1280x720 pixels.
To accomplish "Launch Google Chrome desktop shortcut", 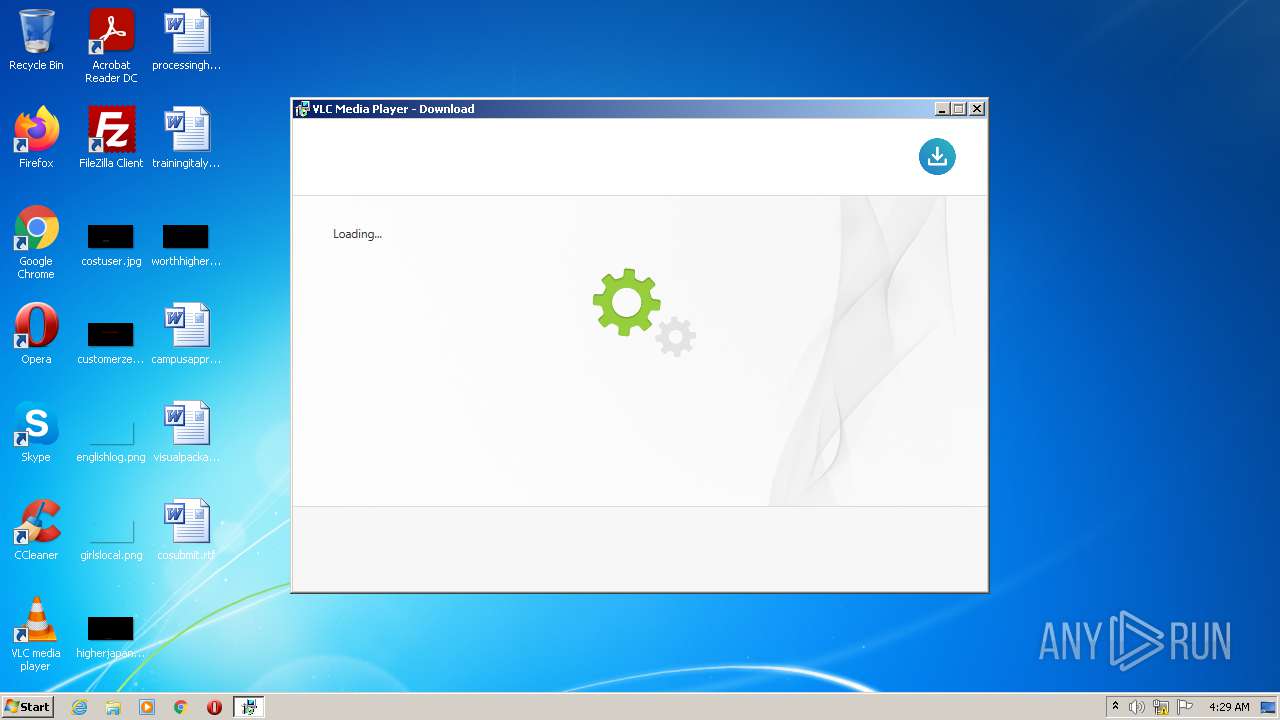I will point(36,243).
